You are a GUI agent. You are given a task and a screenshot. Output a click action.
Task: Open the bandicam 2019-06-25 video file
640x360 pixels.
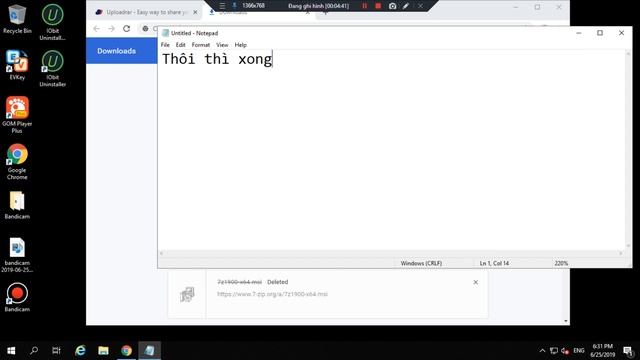pos(17,255)
